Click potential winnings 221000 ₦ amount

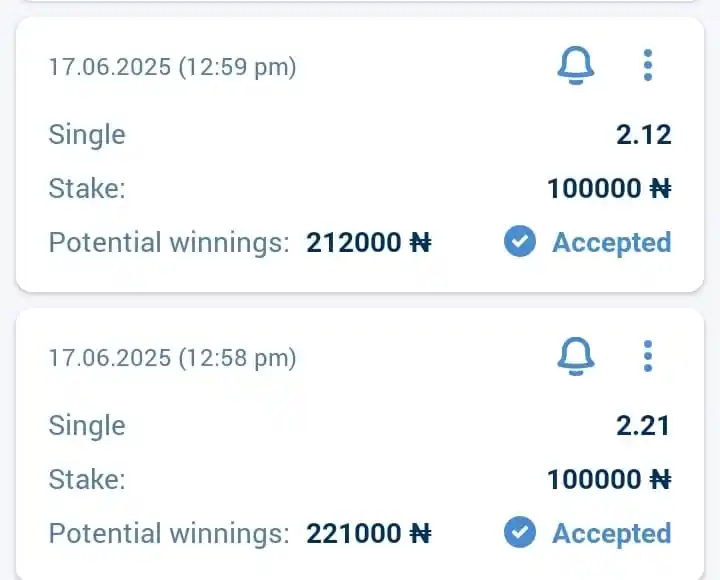pyautogui.click(x=369, y=534)
